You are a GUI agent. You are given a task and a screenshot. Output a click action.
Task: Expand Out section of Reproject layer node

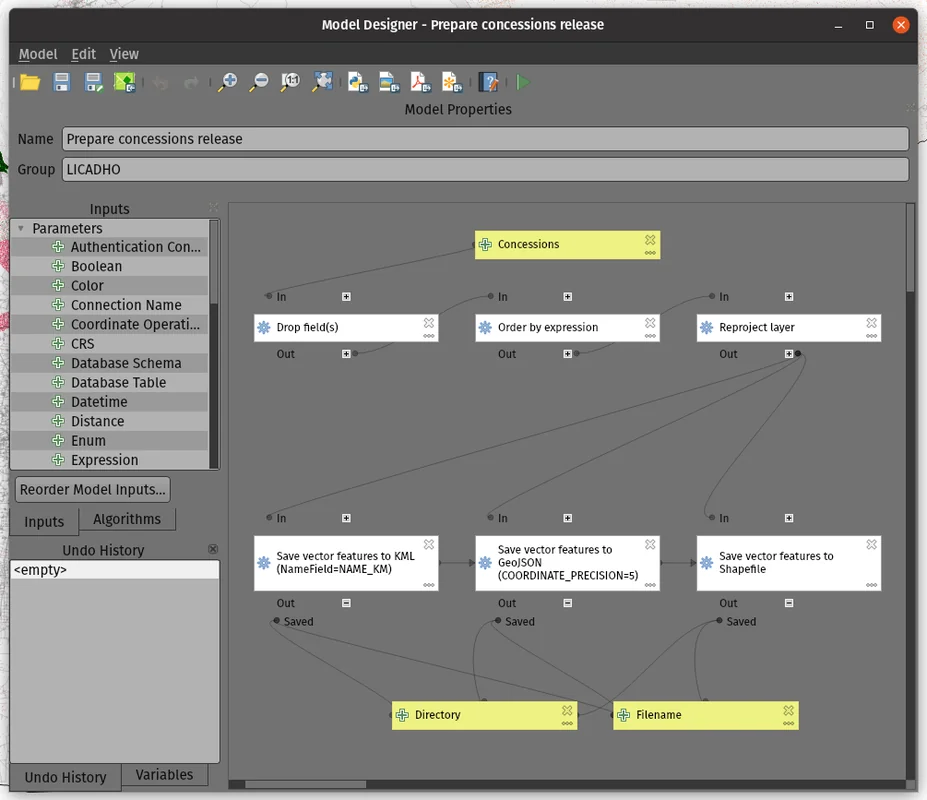(x=789, y=354)
